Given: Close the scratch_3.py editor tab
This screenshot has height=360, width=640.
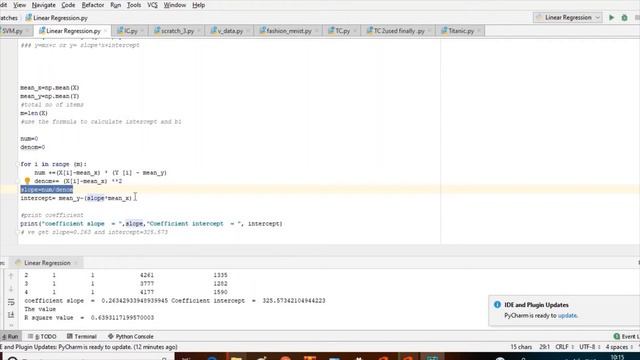Looking at the screenshot, I should pyautogui.click(x=199, y=31).
